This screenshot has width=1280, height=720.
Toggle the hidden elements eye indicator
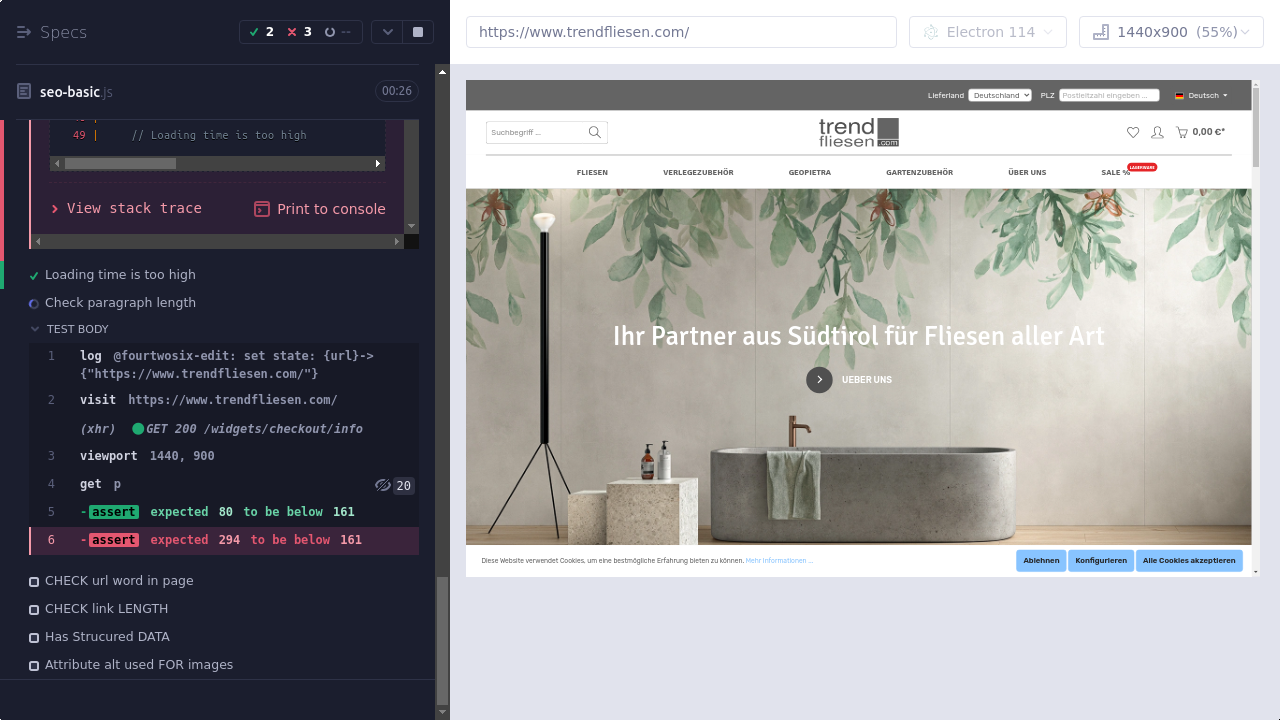click(x=383, y=485)
